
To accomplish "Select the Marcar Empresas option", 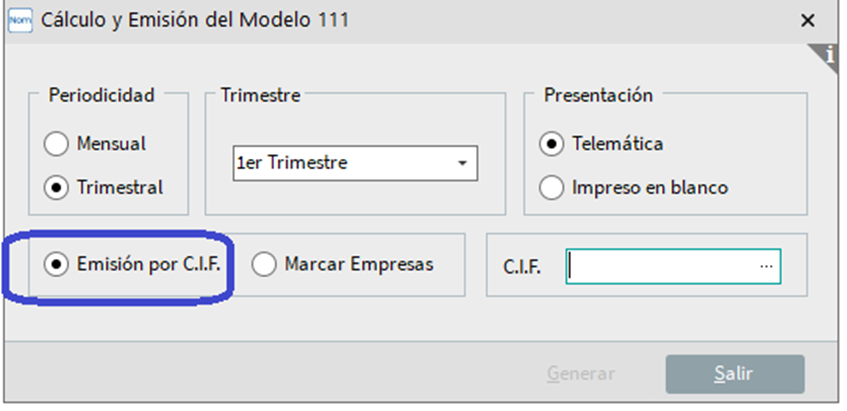I will tap(342, 265).
